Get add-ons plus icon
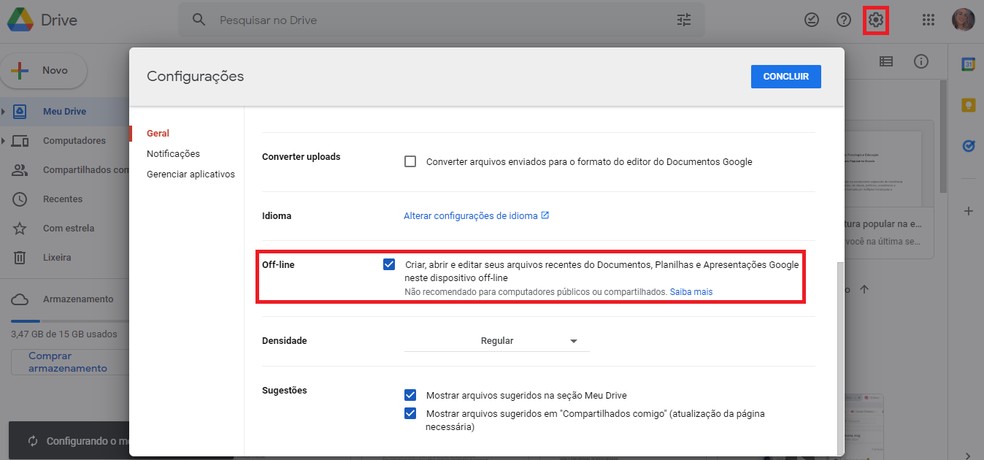Viewport: 984px width, 460px height. [x=968, y=211]
